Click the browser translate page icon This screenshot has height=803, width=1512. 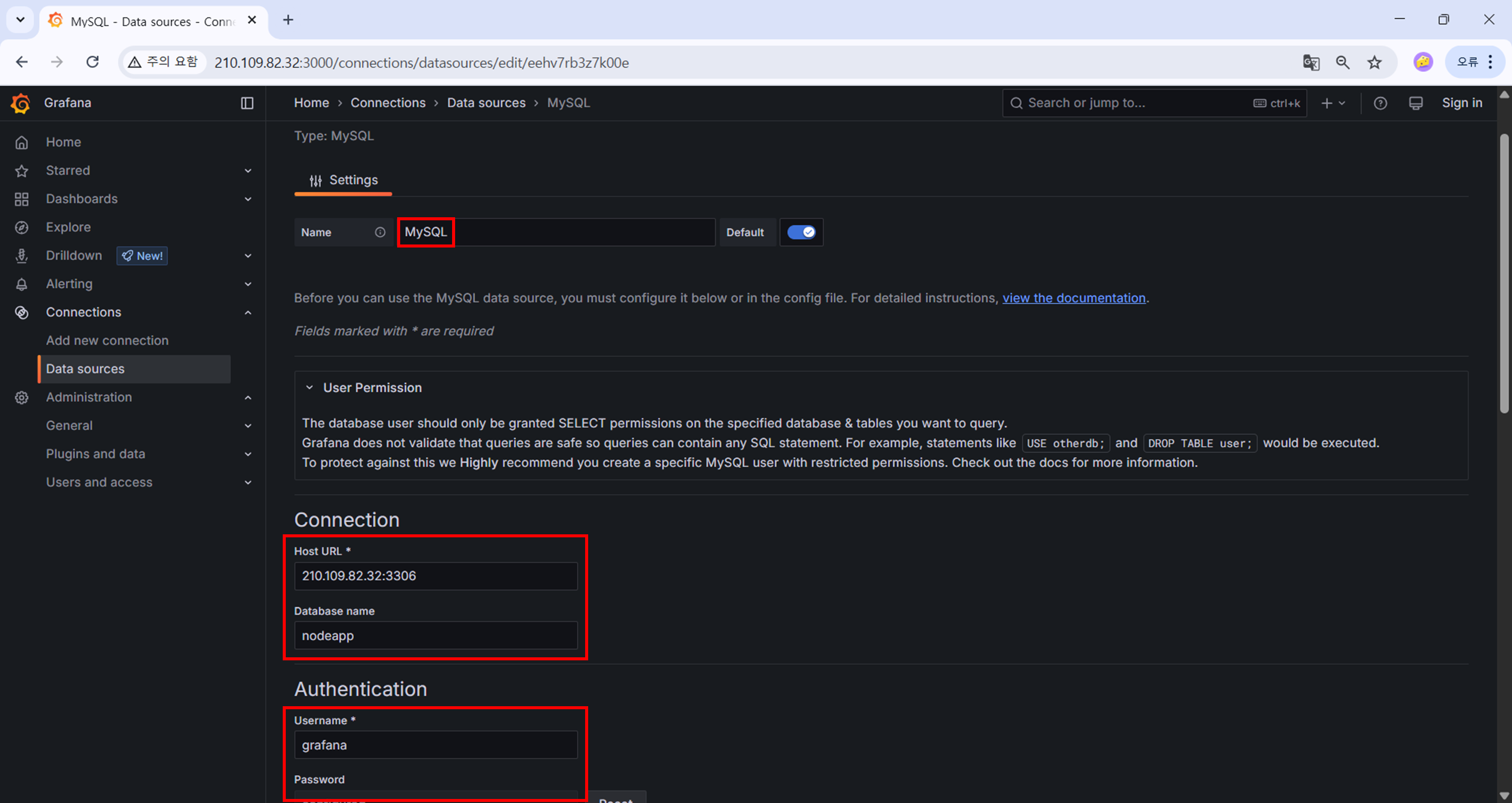click(1311, 62)
